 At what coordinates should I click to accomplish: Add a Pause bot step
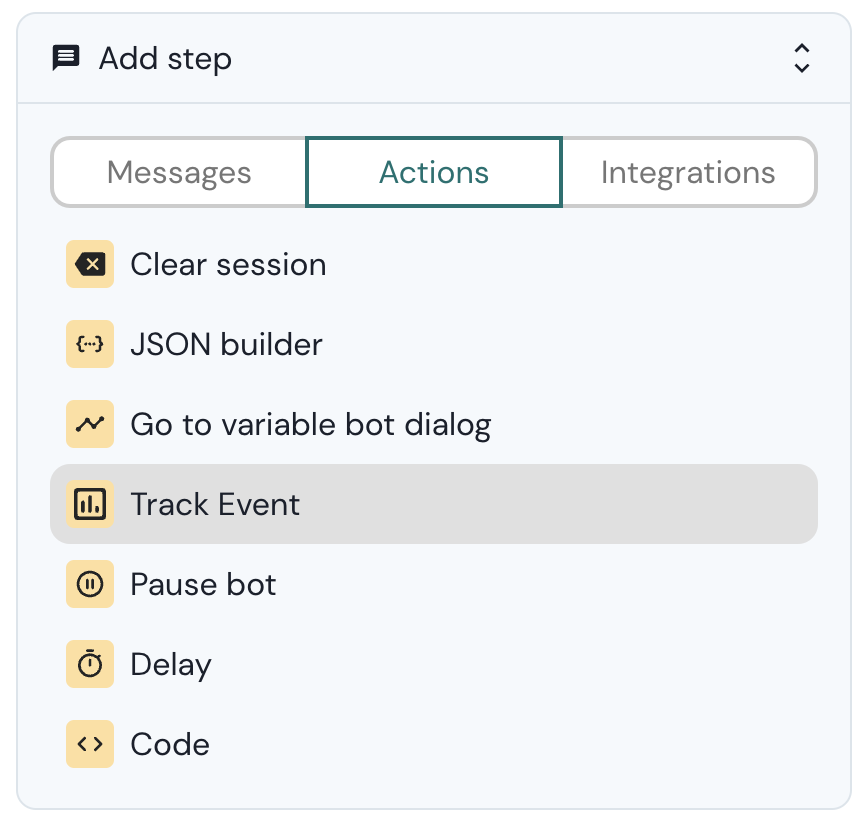pyautogui.click(x=203, y=584)
